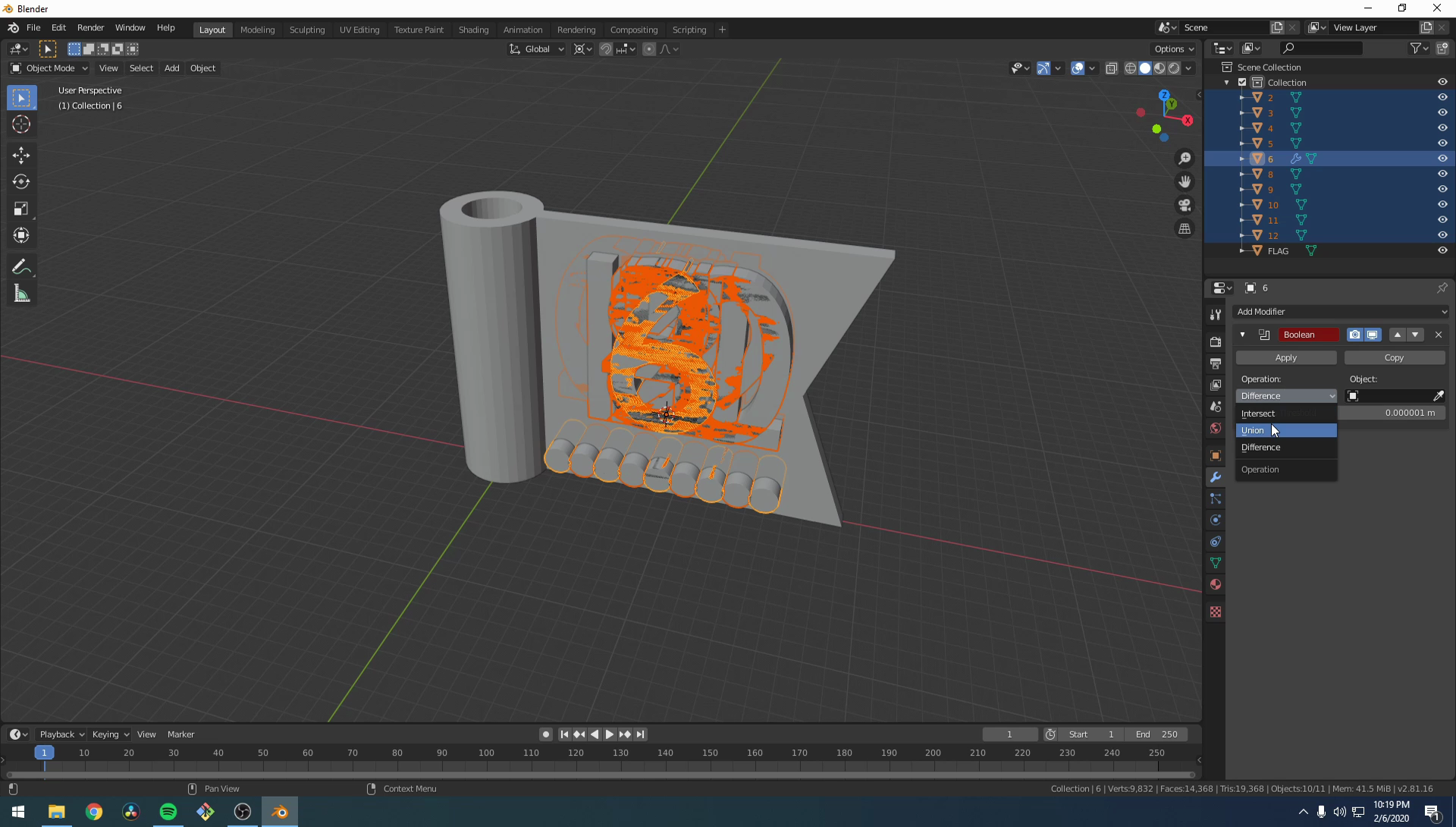Click frame 100 on the timeline
The image size is (1456, 827).
[486, 753]
